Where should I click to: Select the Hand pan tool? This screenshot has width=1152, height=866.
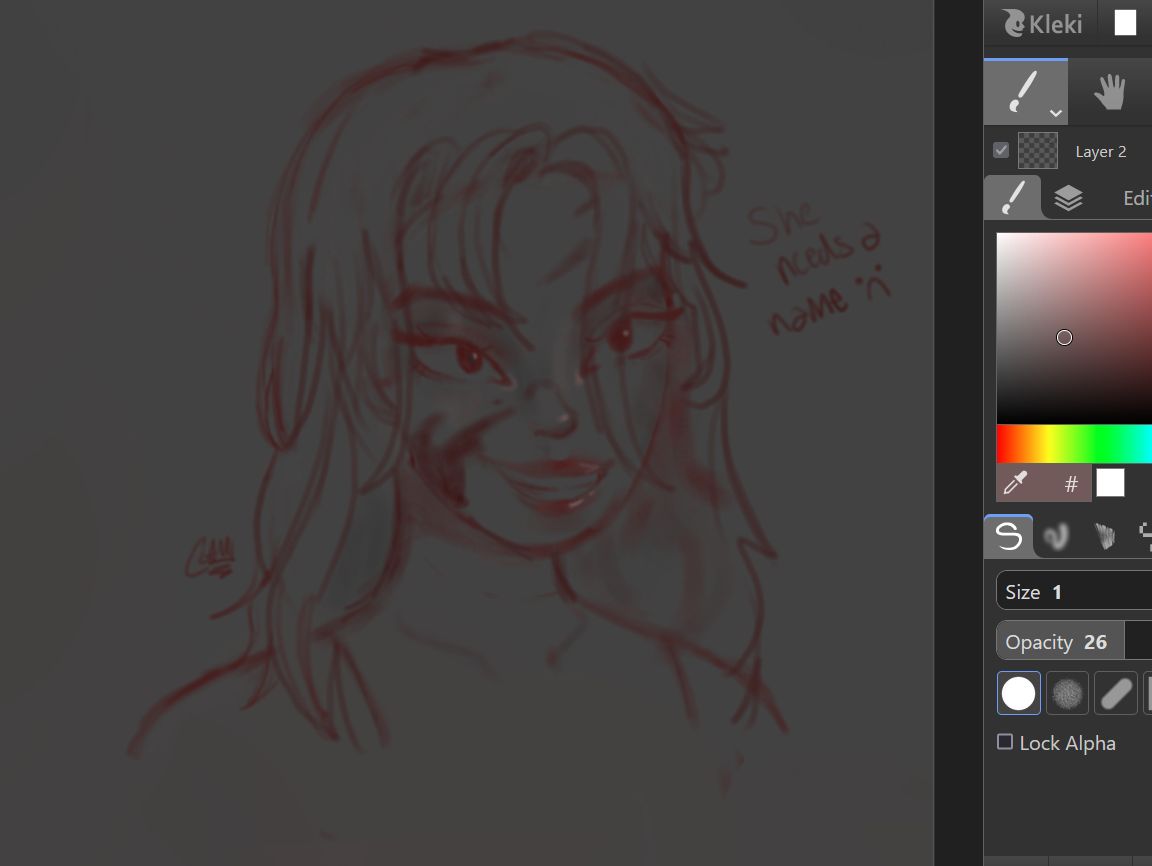(x=1109, y=92)
